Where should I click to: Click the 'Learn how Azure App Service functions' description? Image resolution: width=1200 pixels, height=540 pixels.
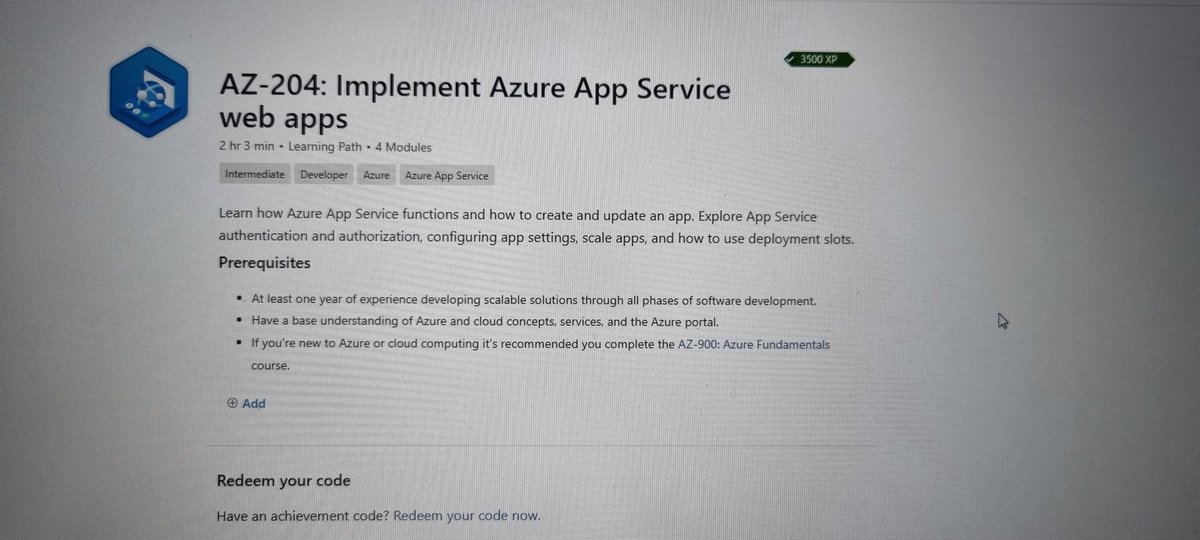pyautogui.click(x=536, y=227)
